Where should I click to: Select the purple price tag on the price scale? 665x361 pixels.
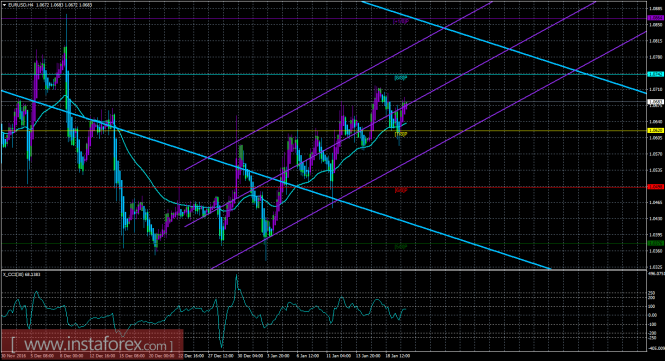(656, 18)
